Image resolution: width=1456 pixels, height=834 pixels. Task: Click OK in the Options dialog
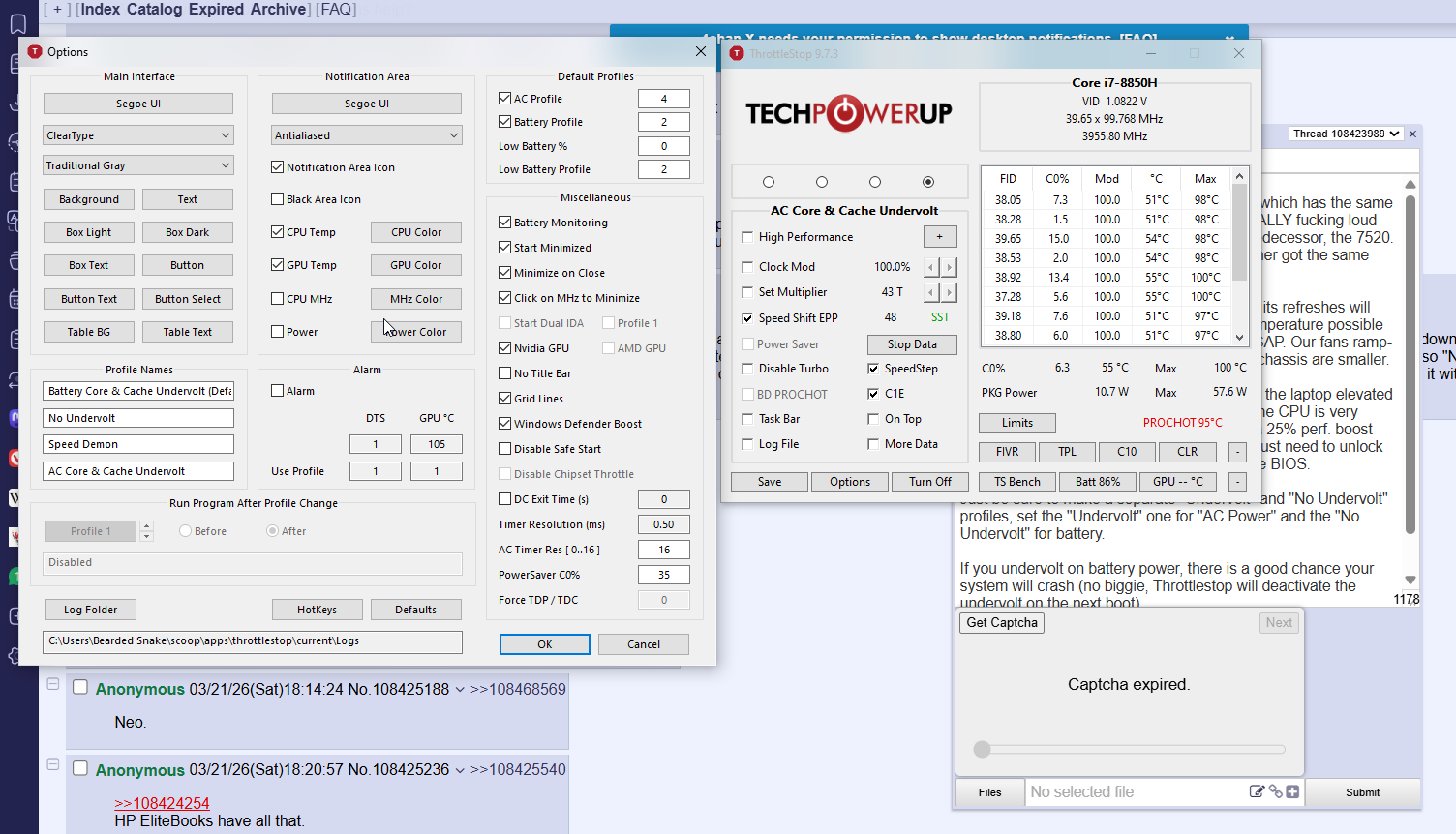(544, 644)
